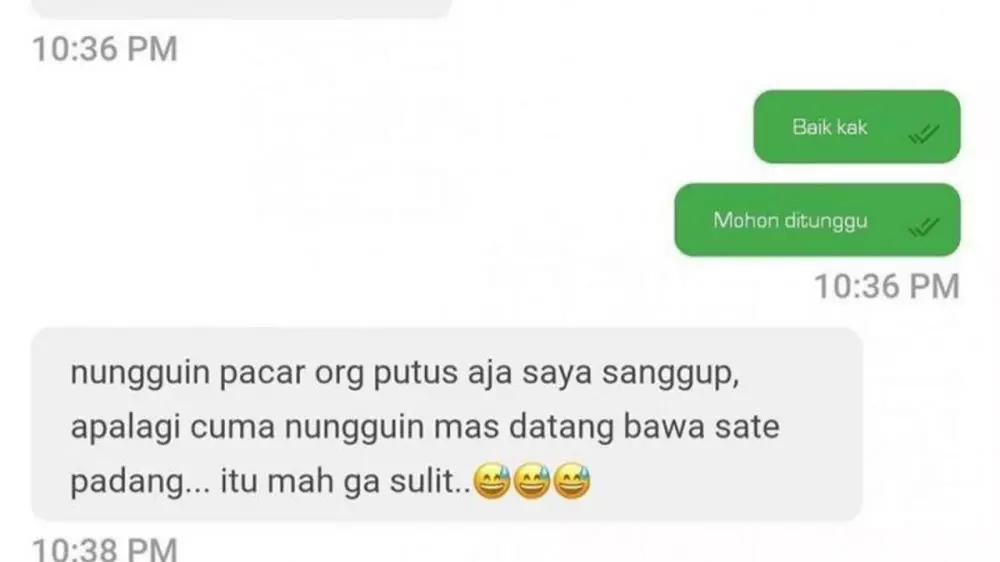The height and width of the screenshot is (562, 1000).
Task: Click the Baik kak message text
Action: coord(830,127)
